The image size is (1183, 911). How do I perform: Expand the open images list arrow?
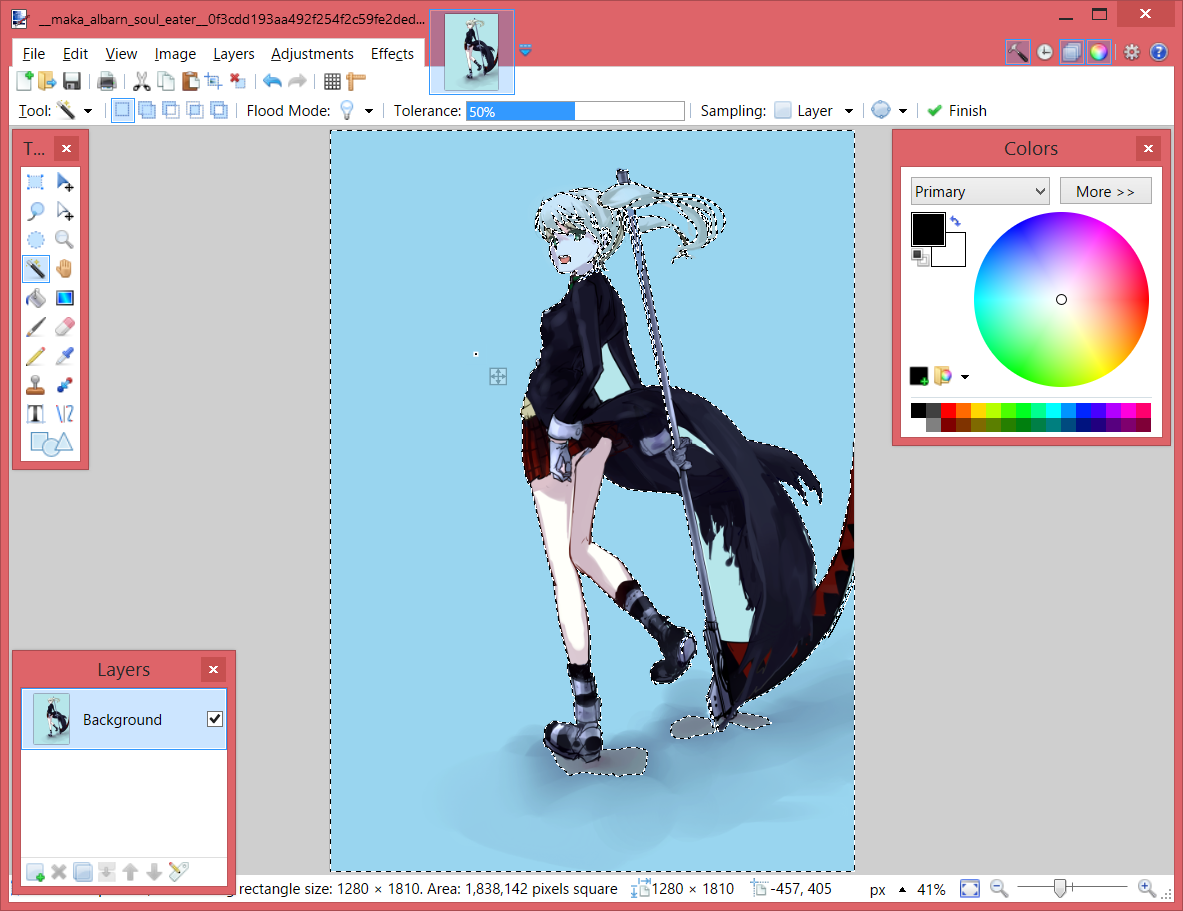[x=526, y=51]
